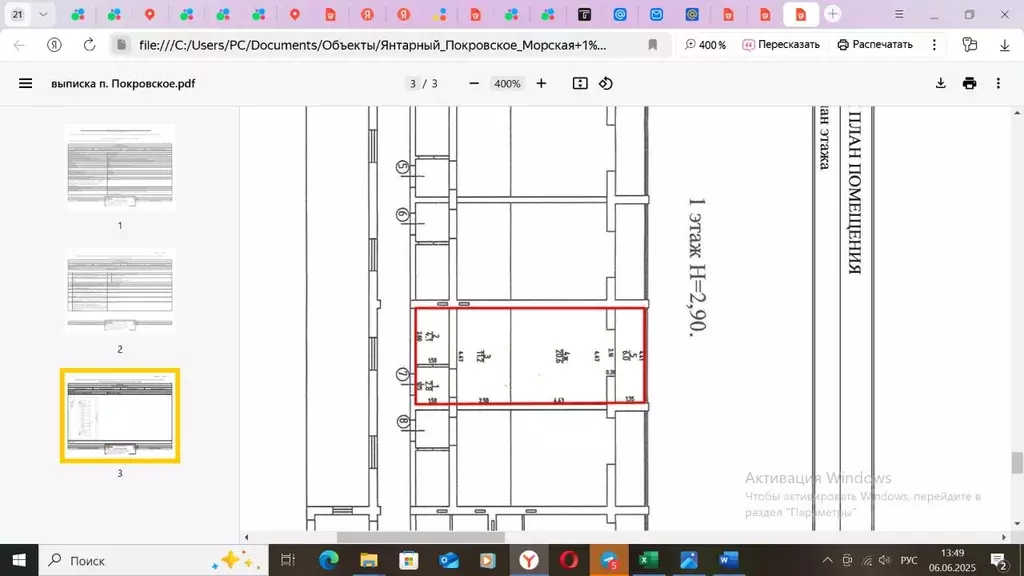Open the browser three-dot page options
This screenshot has height=576, width=1024.
point(935,45)
